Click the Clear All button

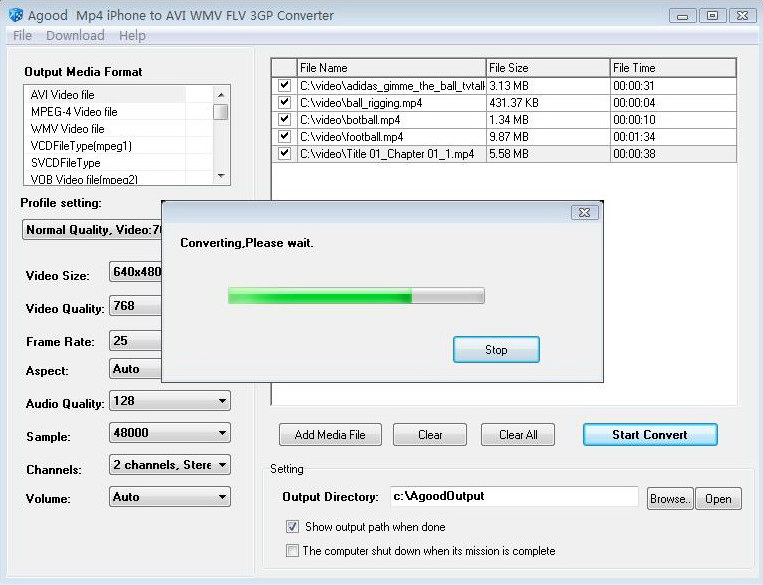tap(518, 435)
